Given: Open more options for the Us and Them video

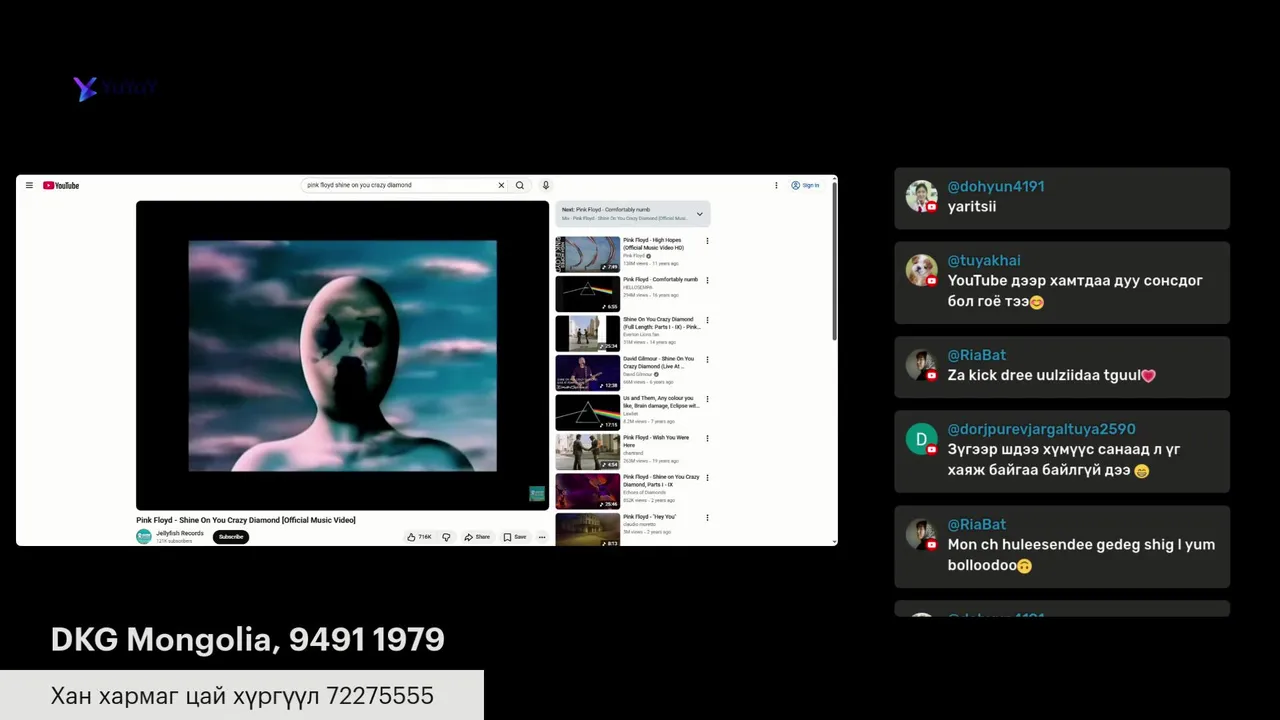Looking at the screenshot, I should 707,399.
